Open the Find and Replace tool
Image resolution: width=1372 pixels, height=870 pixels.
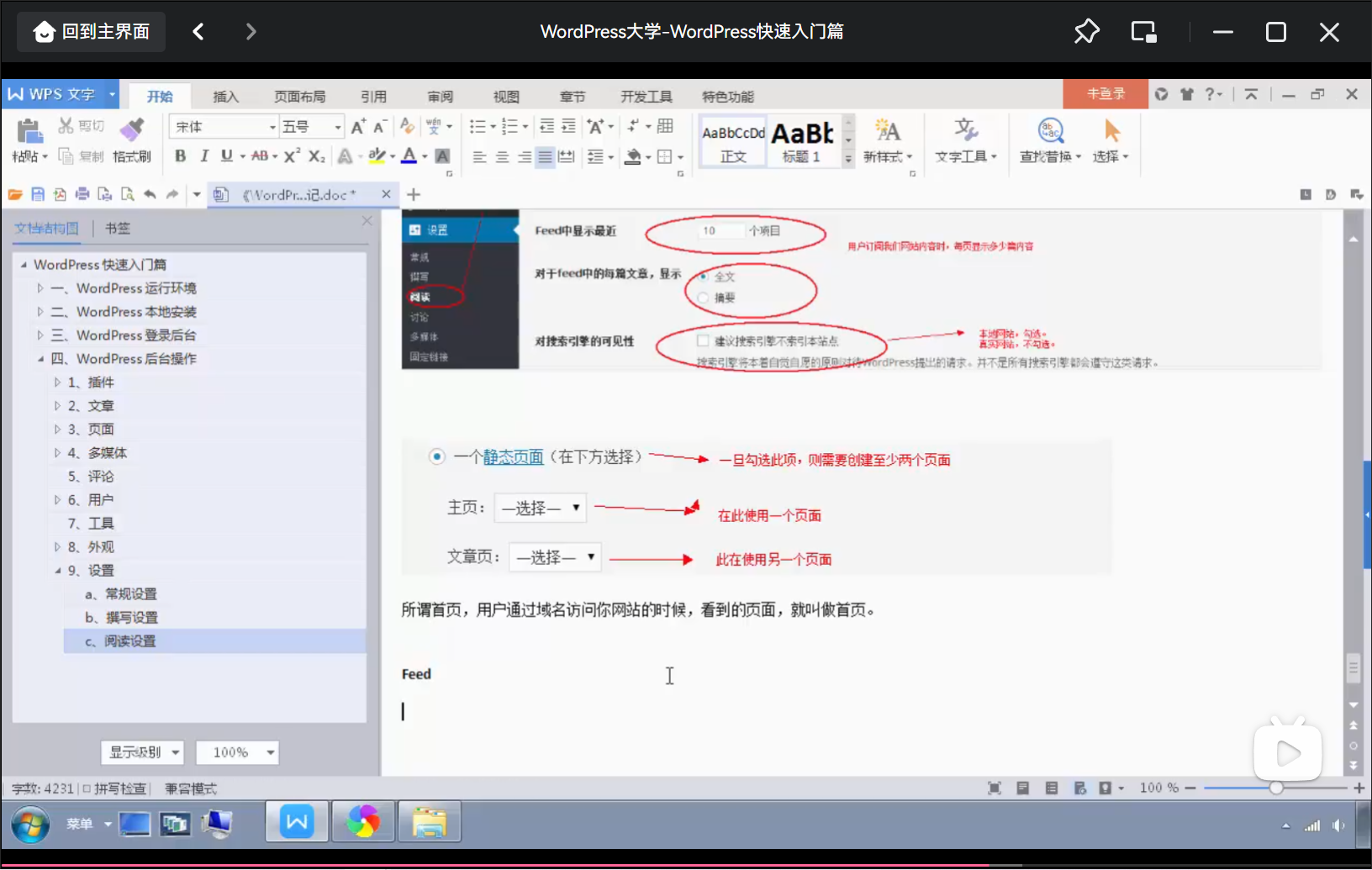(1051, 130)
